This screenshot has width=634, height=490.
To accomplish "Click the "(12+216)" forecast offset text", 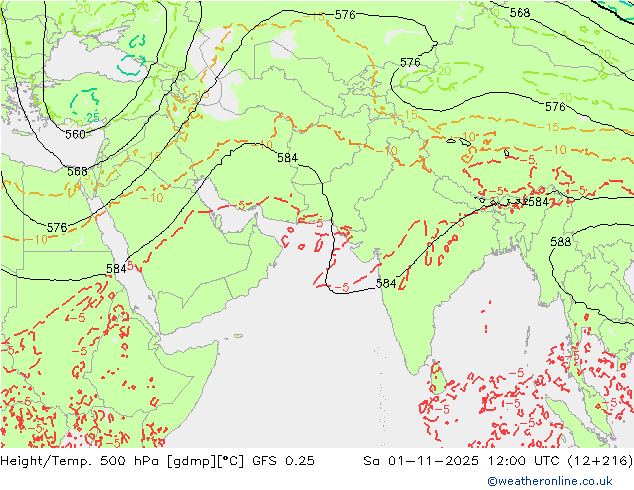I will [x=600, y=461].
